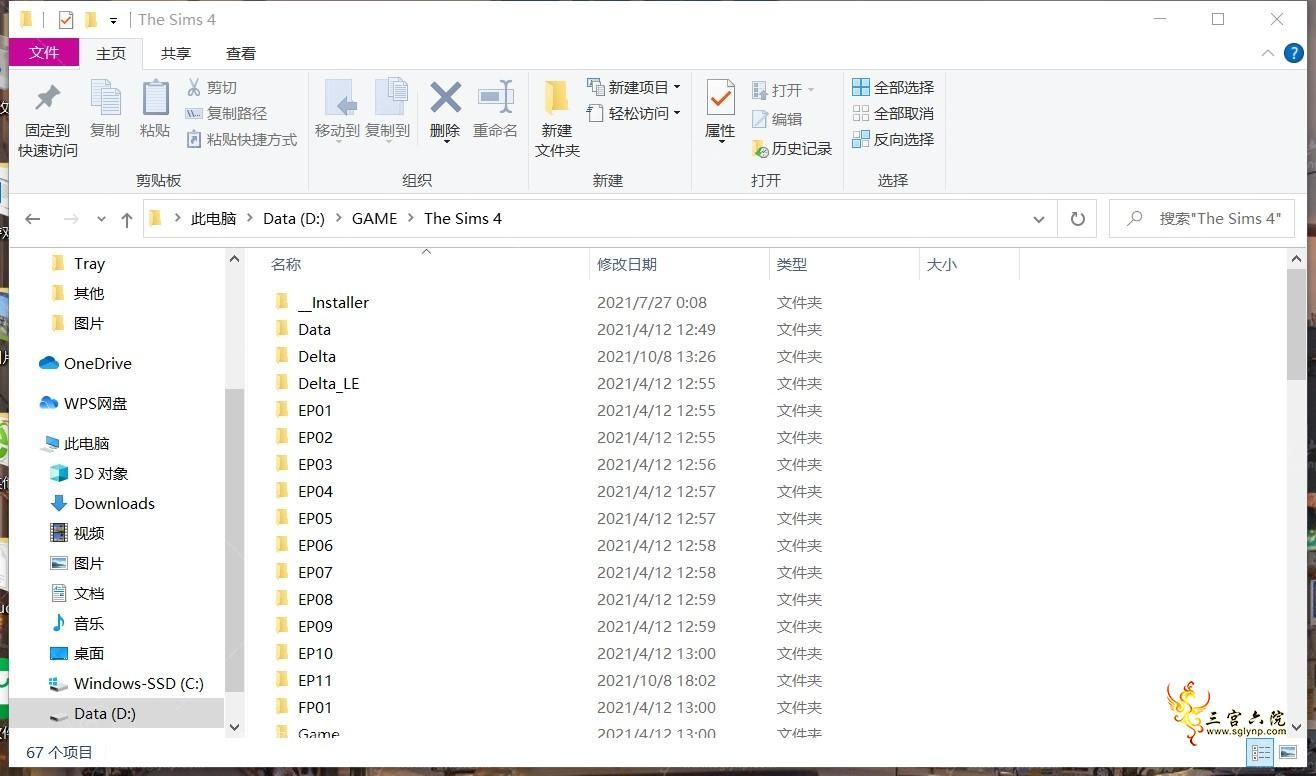Select Windows-SSD (C:) drive
The height and width of the screenshot is (776, 1316).
coord(138,683)
